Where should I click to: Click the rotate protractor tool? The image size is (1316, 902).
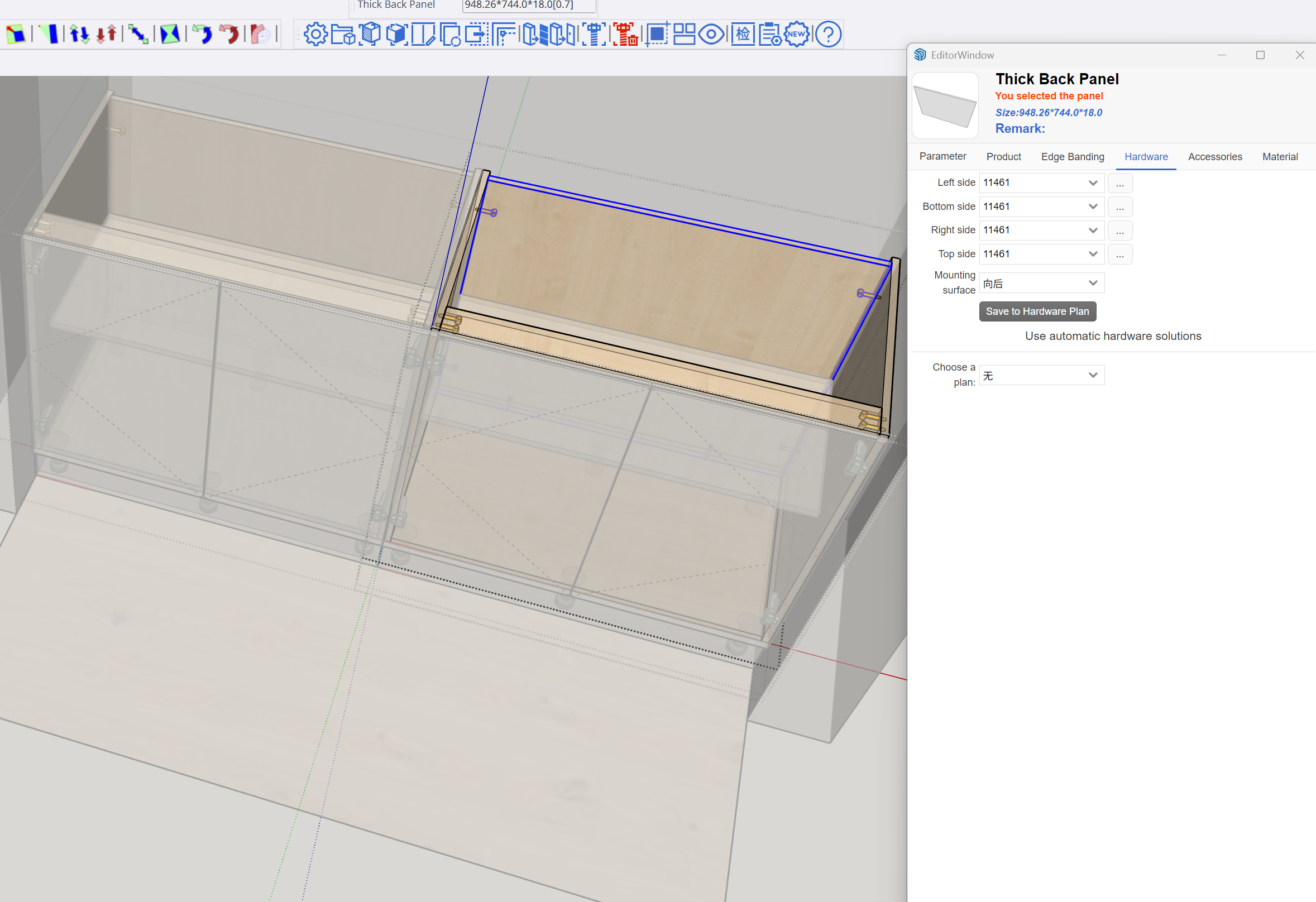(261, 35)
